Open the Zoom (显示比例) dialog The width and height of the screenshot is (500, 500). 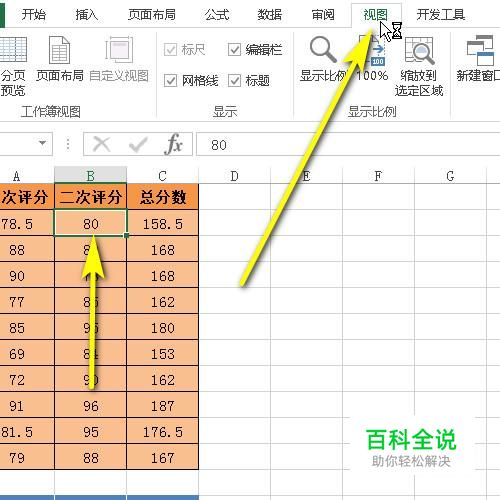click(323, 59)
